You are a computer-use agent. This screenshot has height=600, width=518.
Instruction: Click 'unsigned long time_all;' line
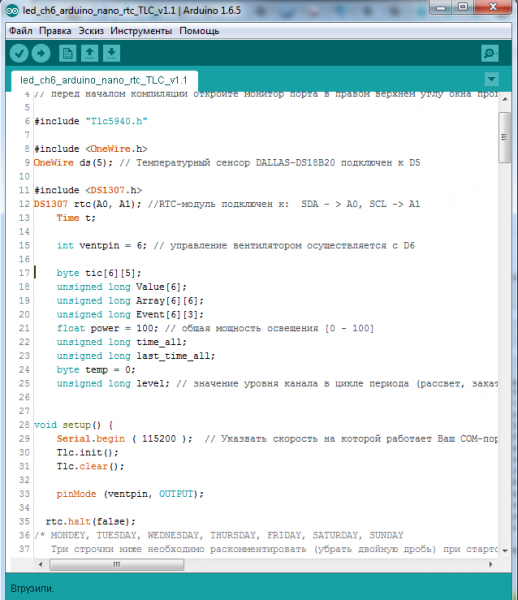coord(122,341)
